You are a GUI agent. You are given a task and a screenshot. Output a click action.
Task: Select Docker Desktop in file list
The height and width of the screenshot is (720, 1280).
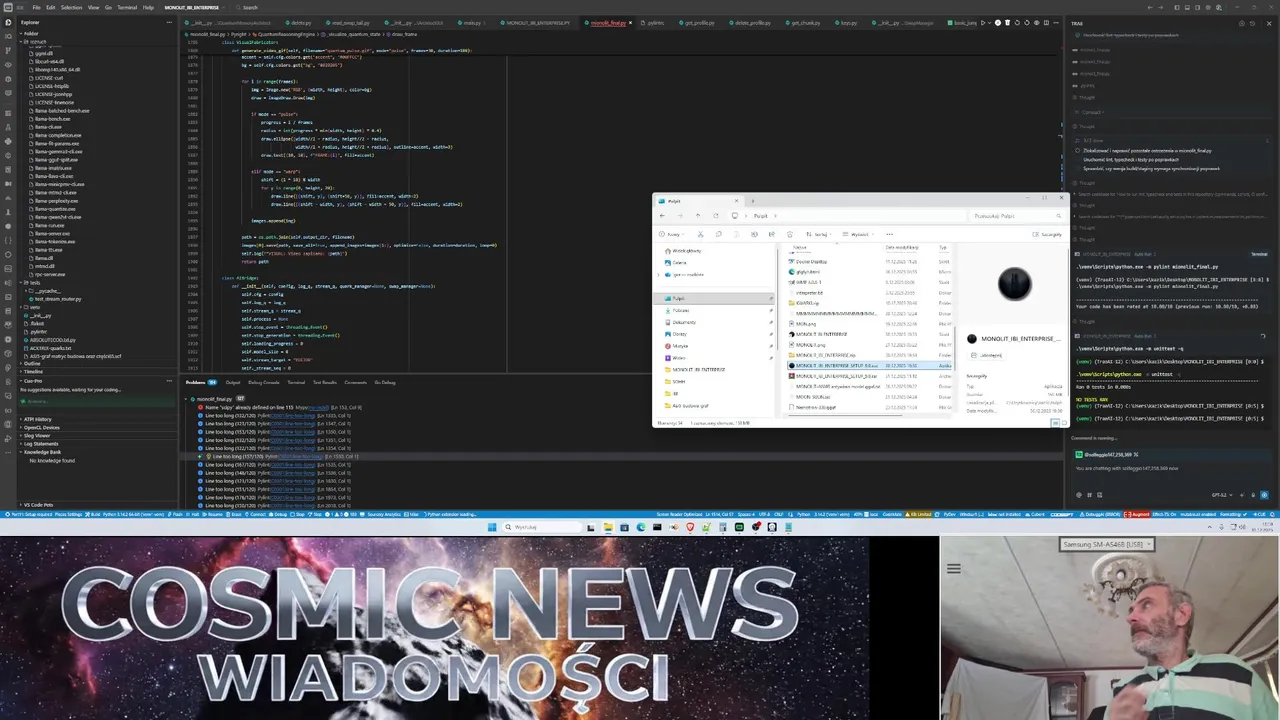pyautogui.click(x=811, y=261)
